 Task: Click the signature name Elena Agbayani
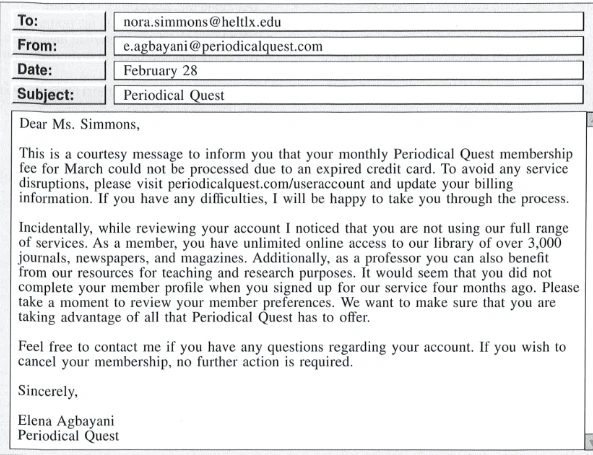coord(66,421)
